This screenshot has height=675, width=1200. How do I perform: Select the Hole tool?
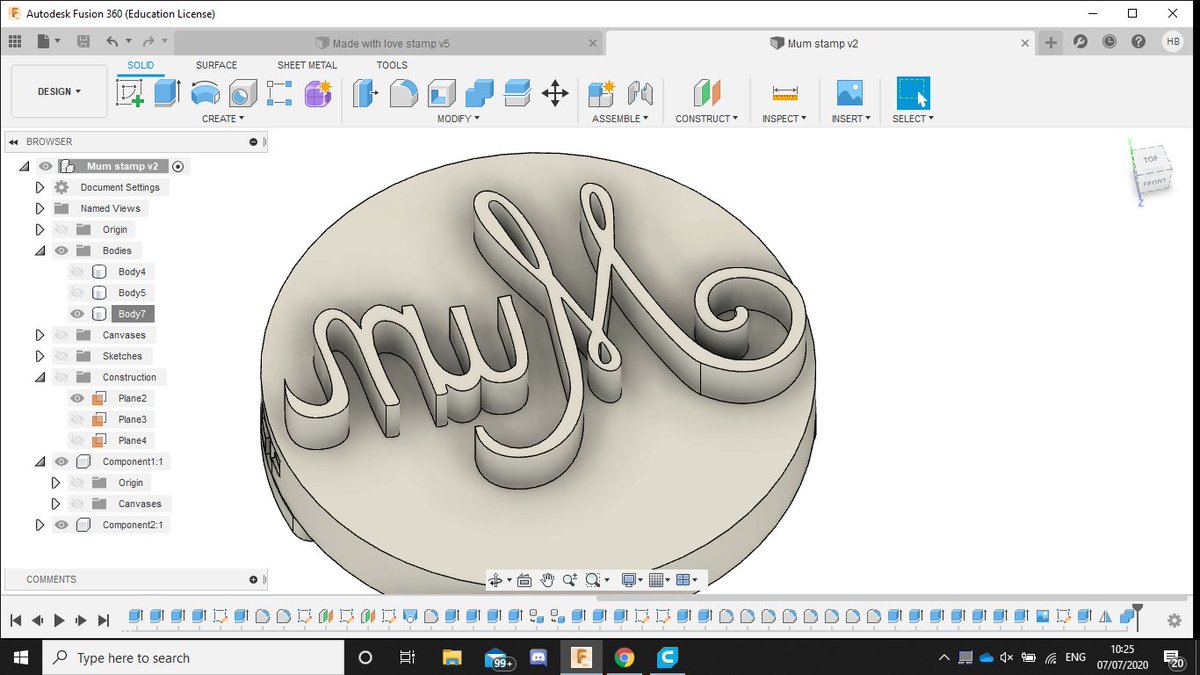pos(243,93)
